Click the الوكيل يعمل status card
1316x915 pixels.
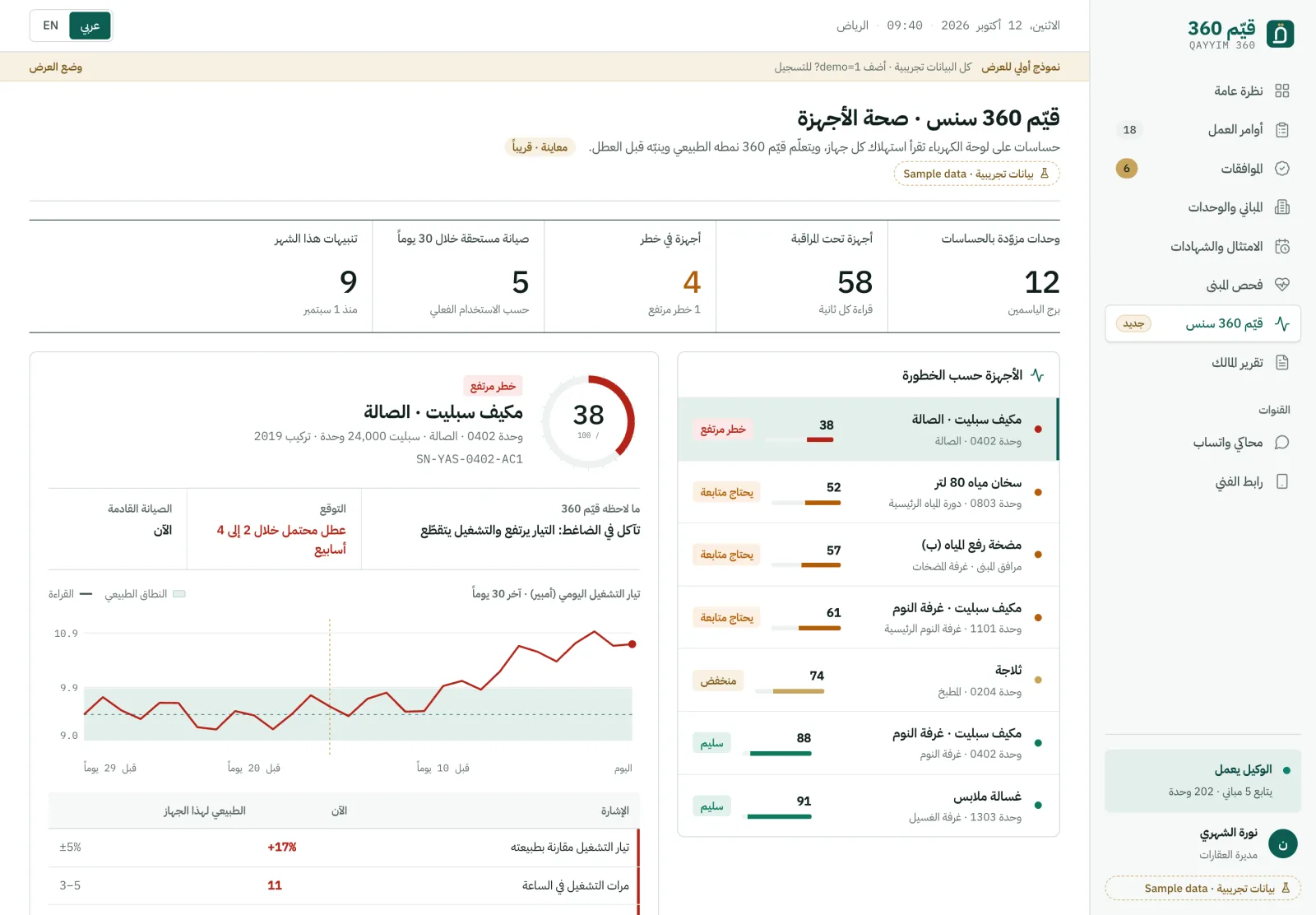[x=1202, y=781]
